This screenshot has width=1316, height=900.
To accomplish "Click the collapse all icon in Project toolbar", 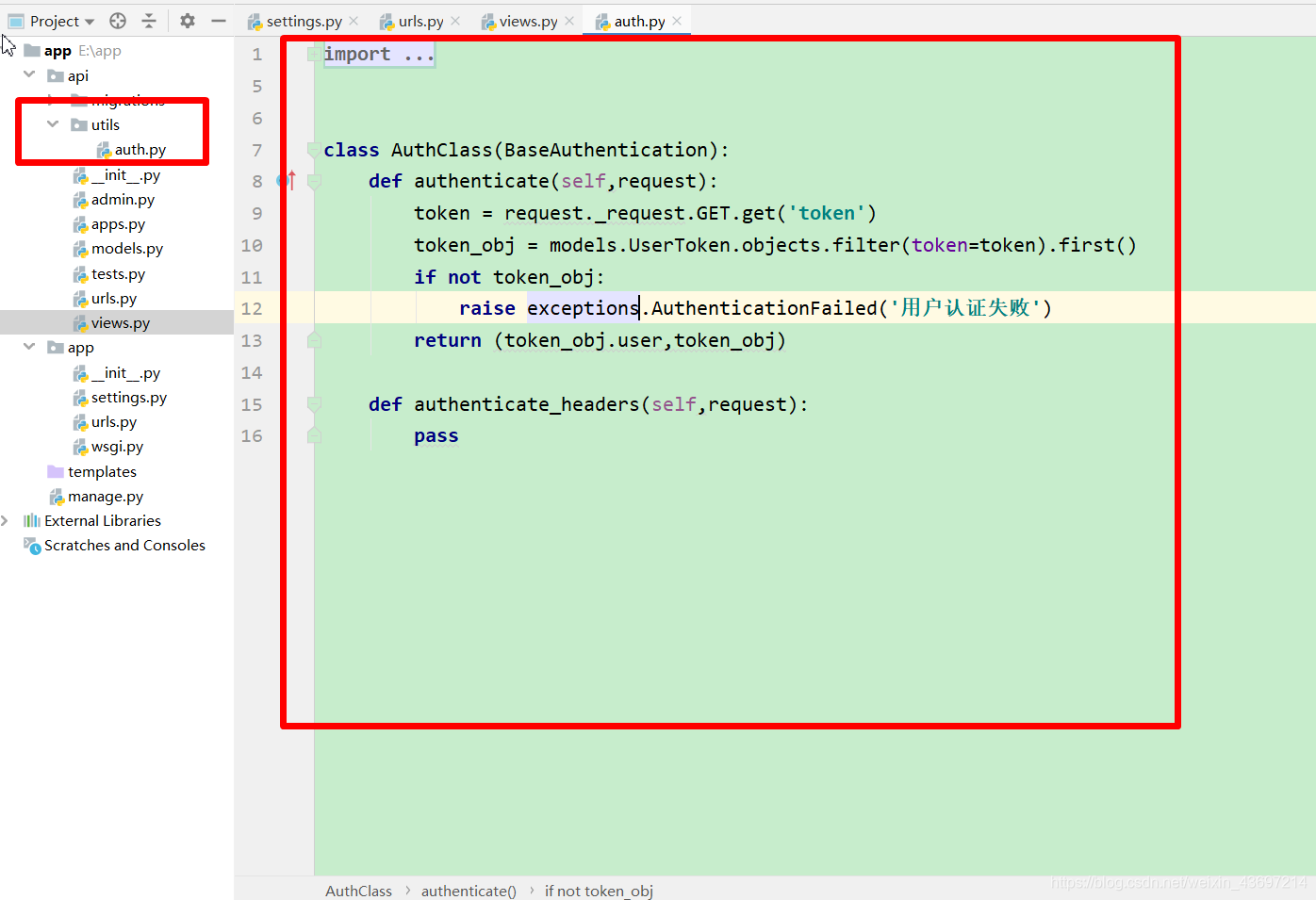I will pos(149,21).
